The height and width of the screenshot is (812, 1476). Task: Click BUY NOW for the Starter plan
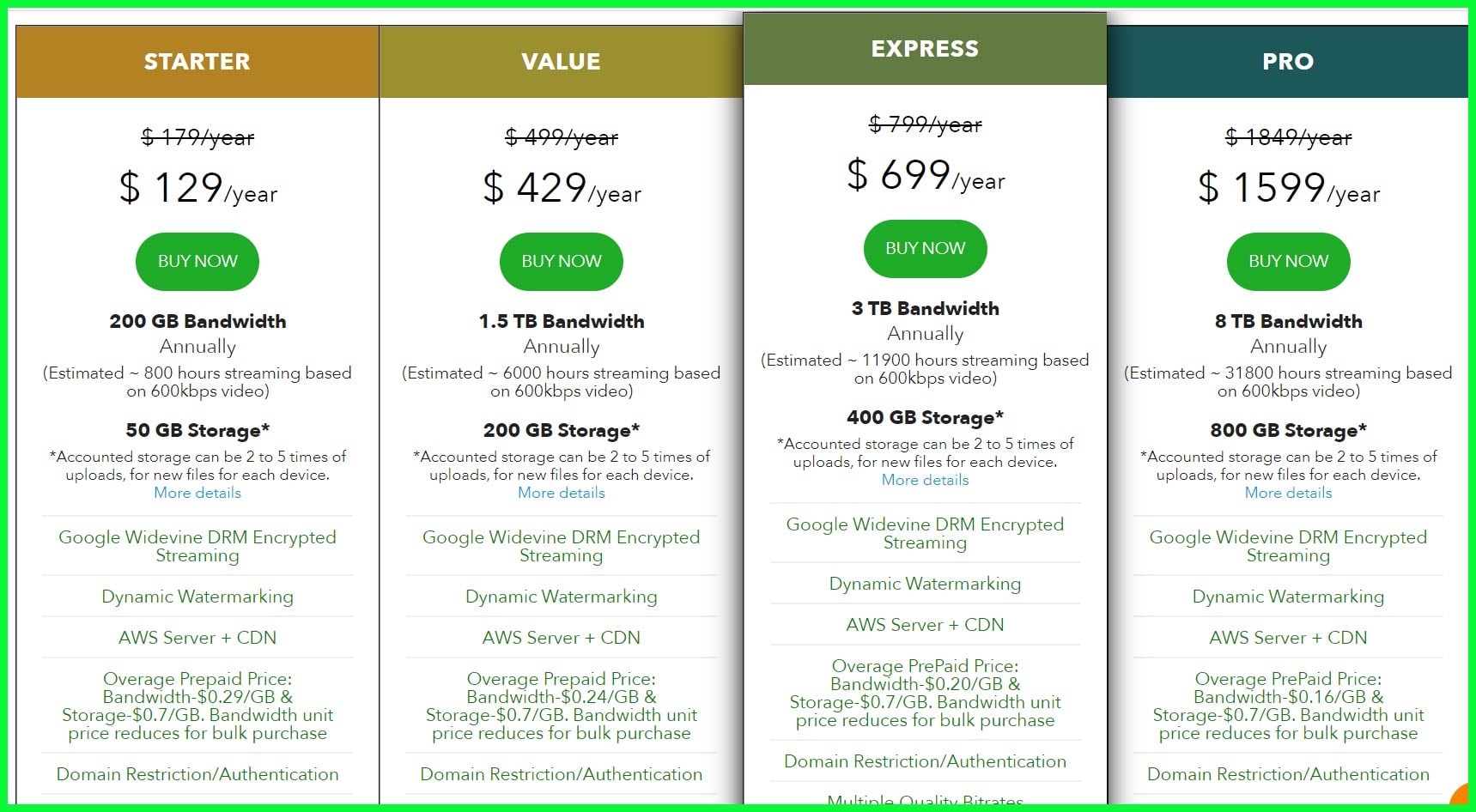tap(197, 261)
